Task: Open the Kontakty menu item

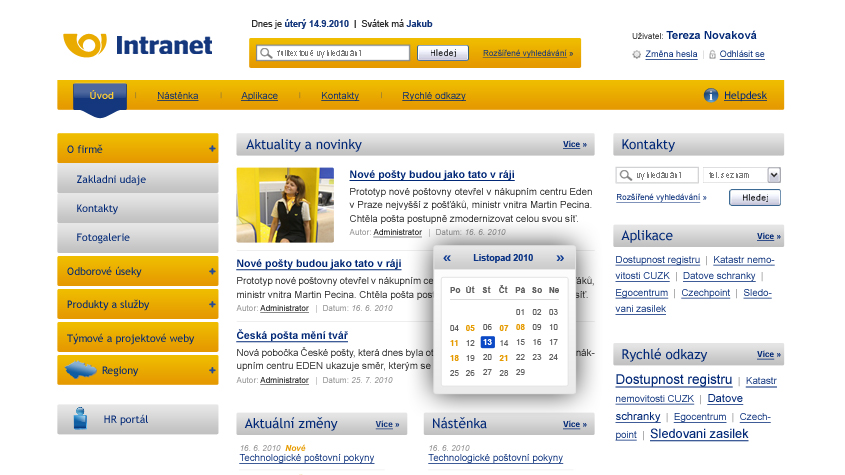Action: click(x=340, y=96)
